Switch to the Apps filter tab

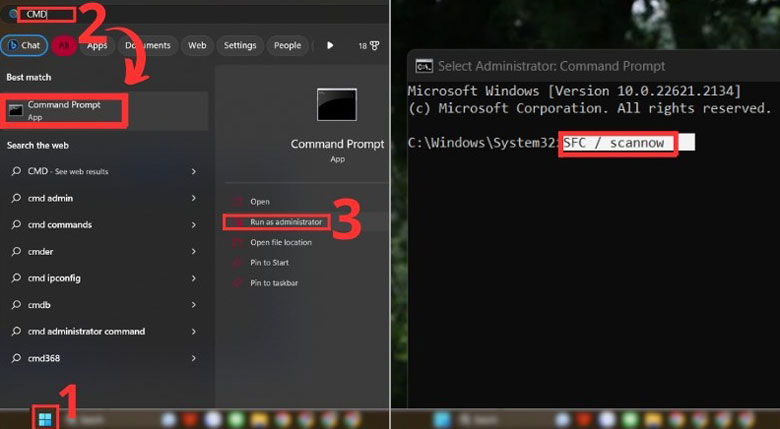[x=97, y=45]
